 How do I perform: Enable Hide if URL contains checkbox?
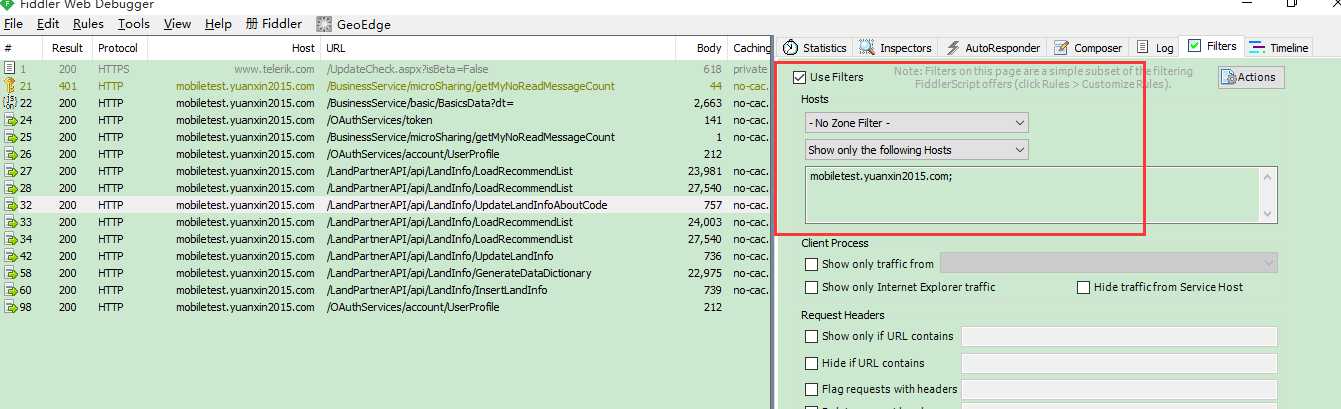[812, 363]
